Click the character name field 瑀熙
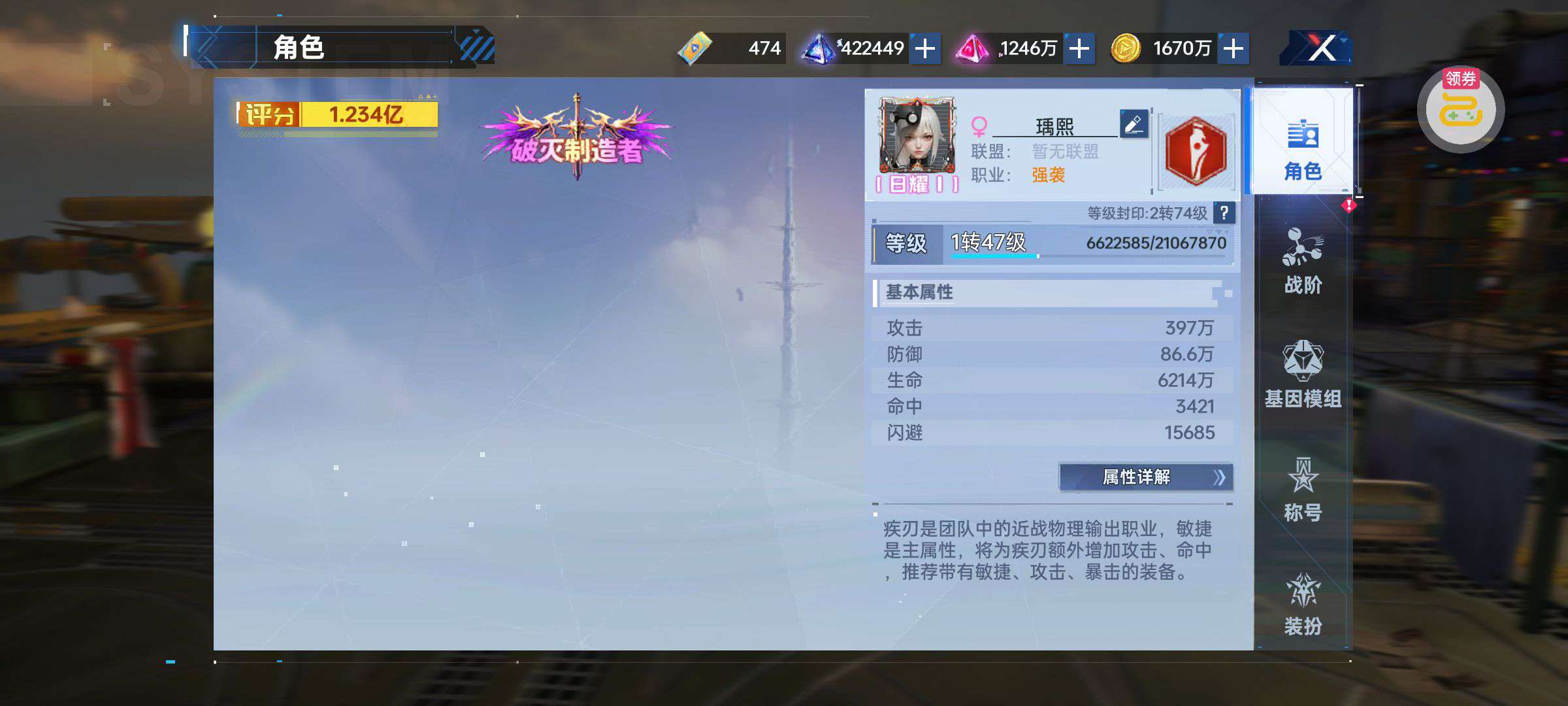1568x706 pixels. click(1054, 126)
